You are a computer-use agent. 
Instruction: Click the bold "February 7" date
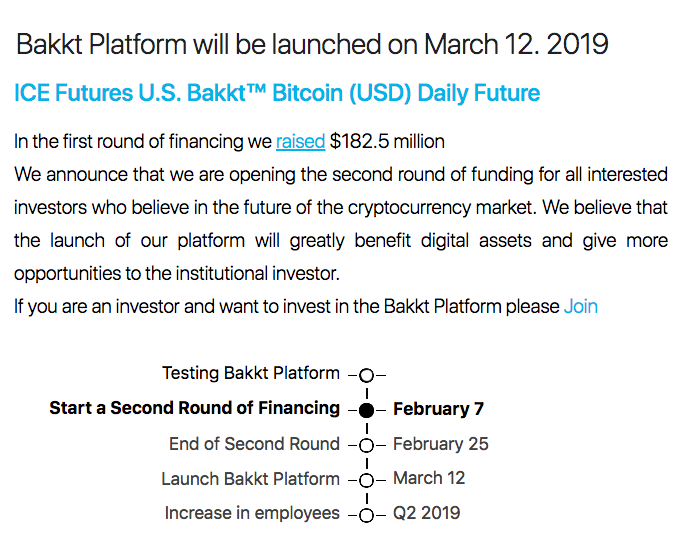[x=438, y=409]
